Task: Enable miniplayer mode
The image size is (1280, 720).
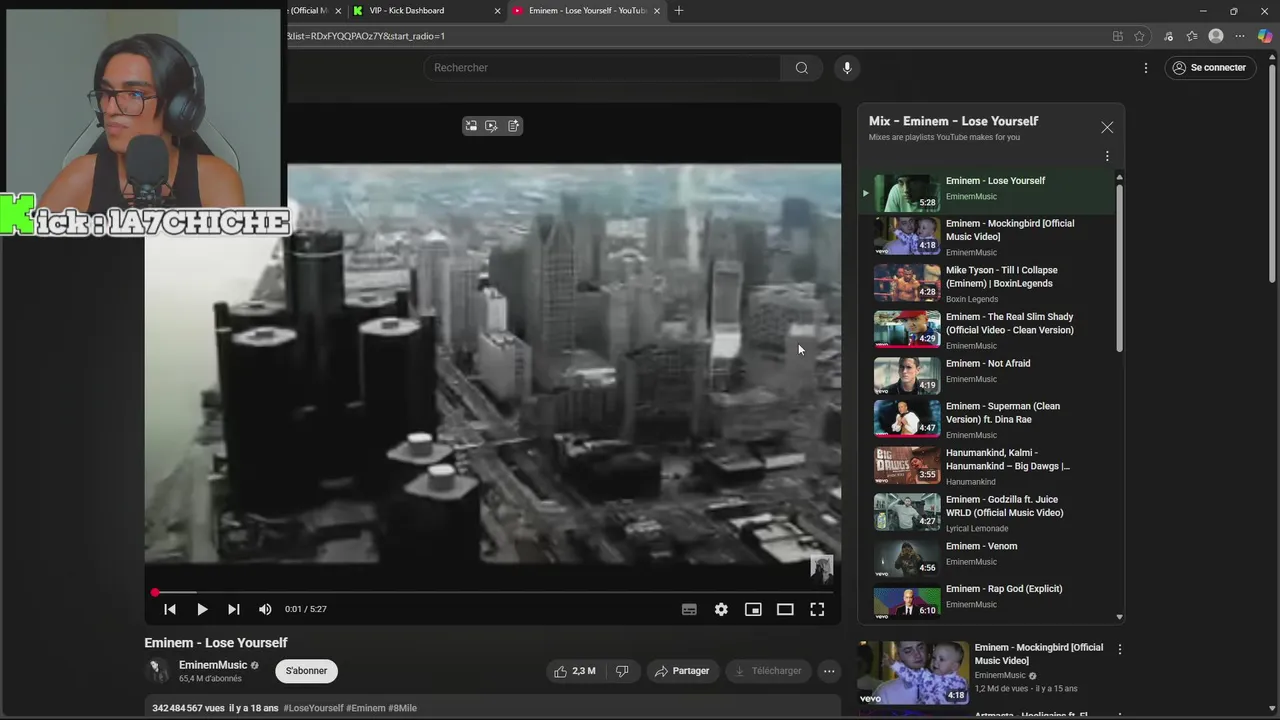Action: click(753, 609)
